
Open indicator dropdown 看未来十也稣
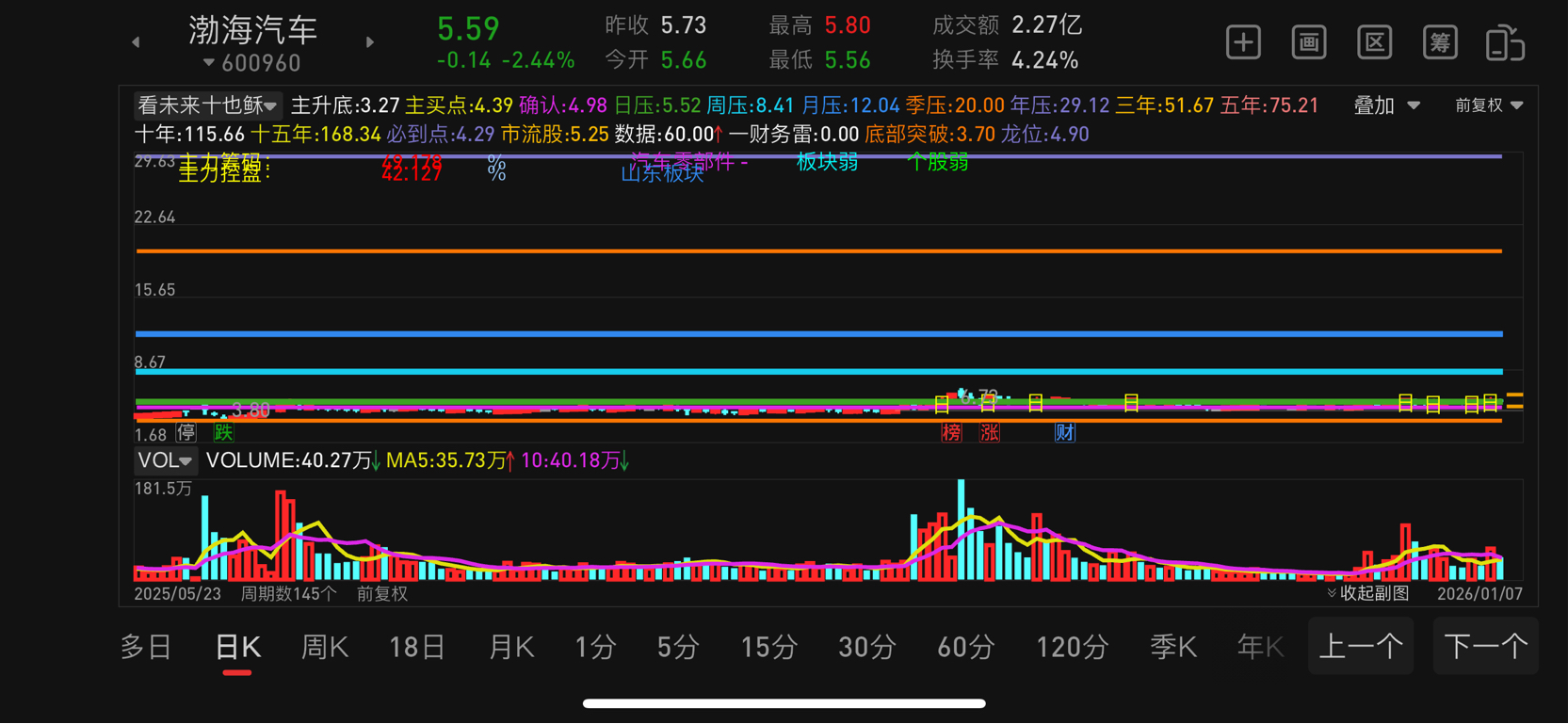point(206,105)
